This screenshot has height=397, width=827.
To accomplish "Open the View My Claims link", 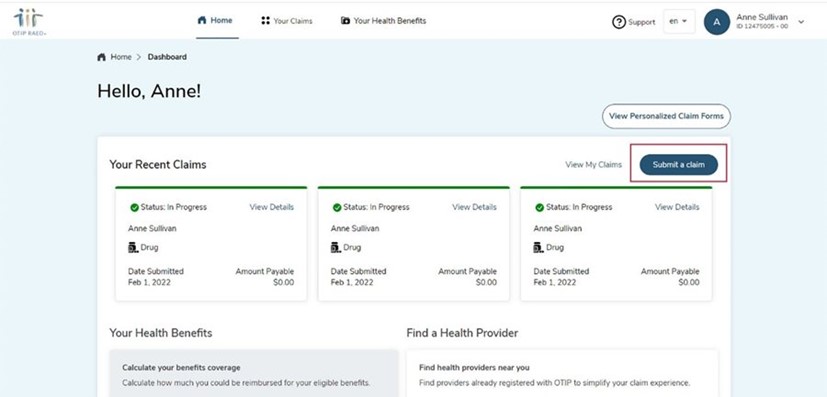I will 593,164.
